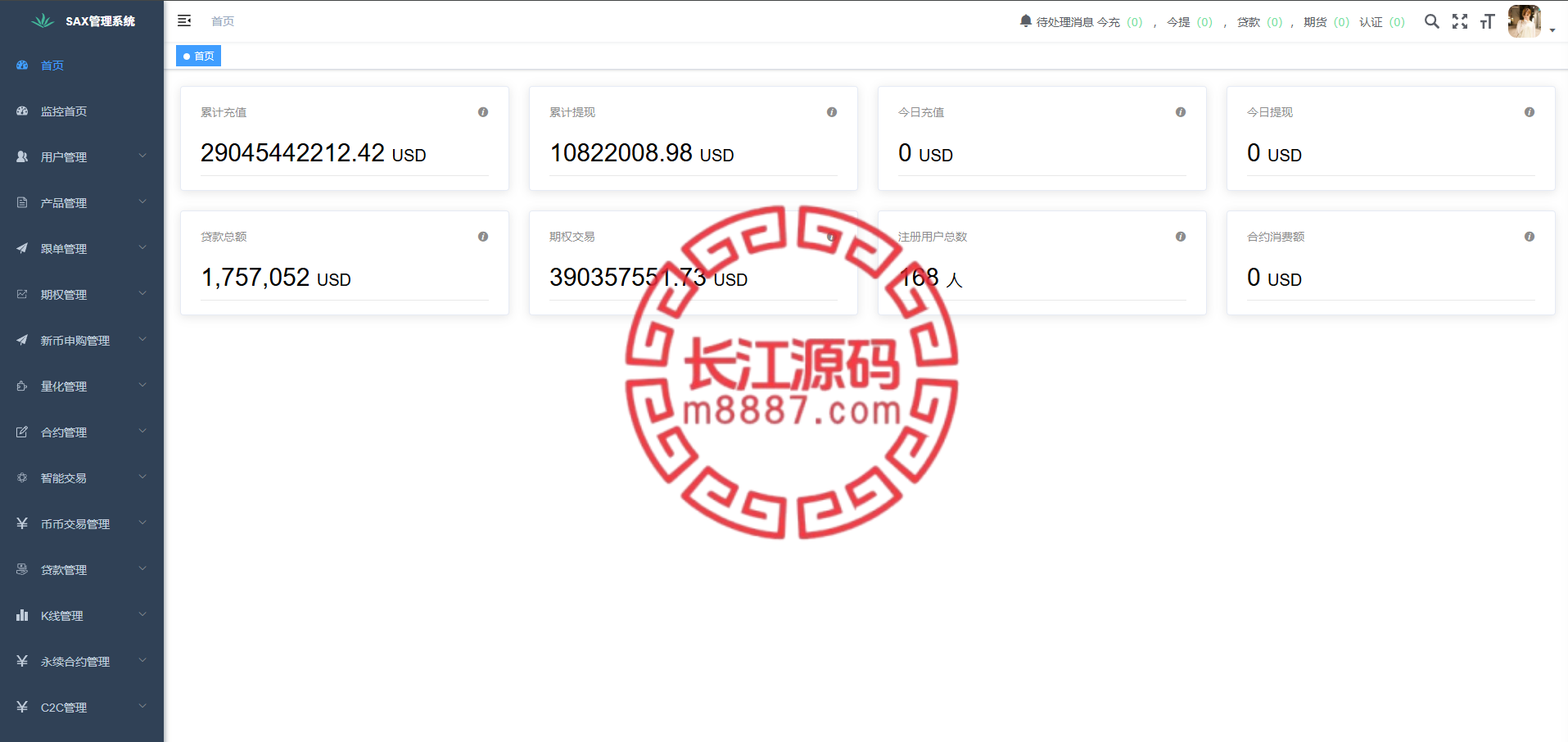1568x742 pixels.
Task: Open the C2C管理 sidebar menu
Action: pos(82,707)
